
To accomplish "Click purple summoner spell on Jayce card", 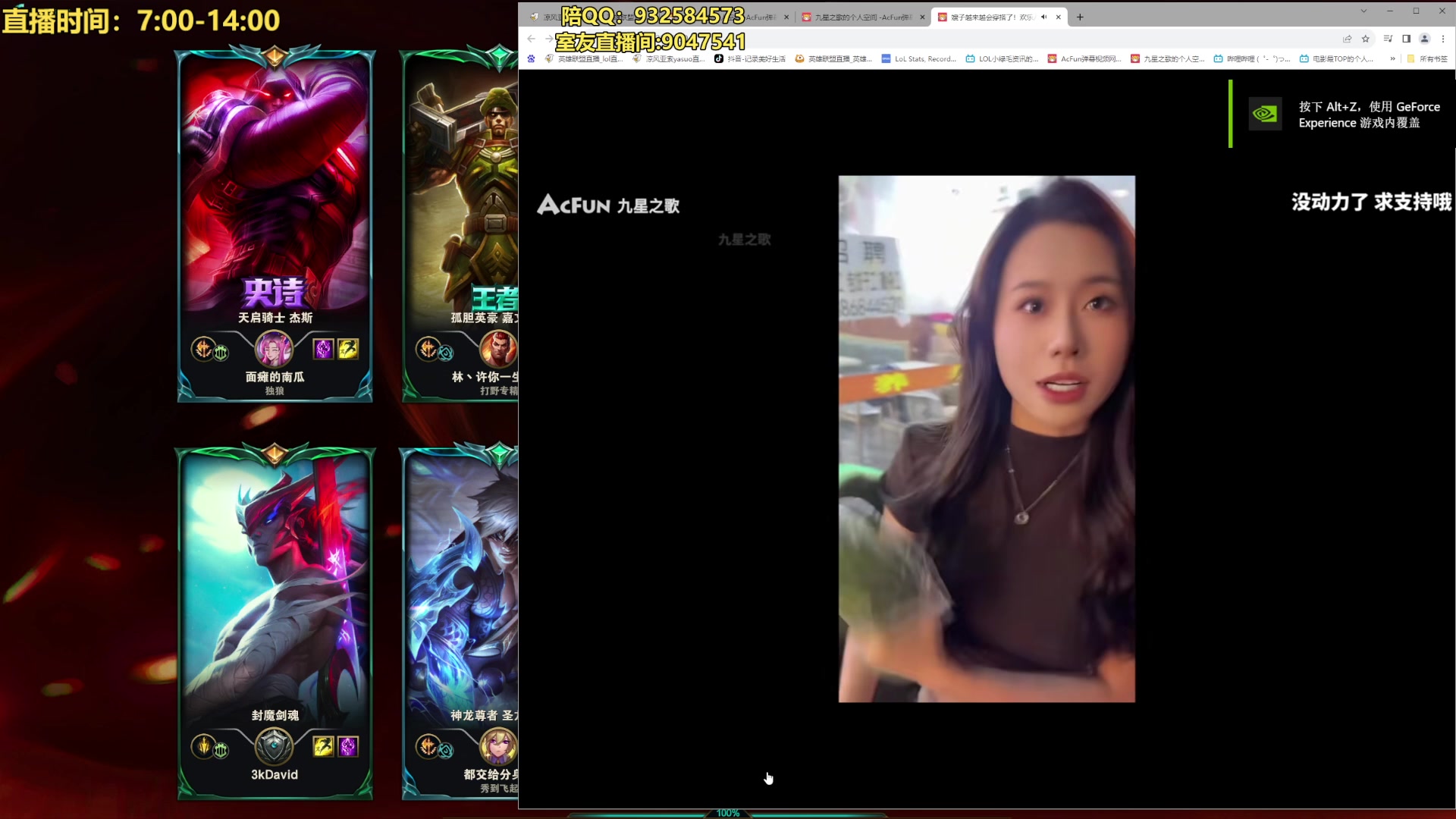I will point(323,349).
